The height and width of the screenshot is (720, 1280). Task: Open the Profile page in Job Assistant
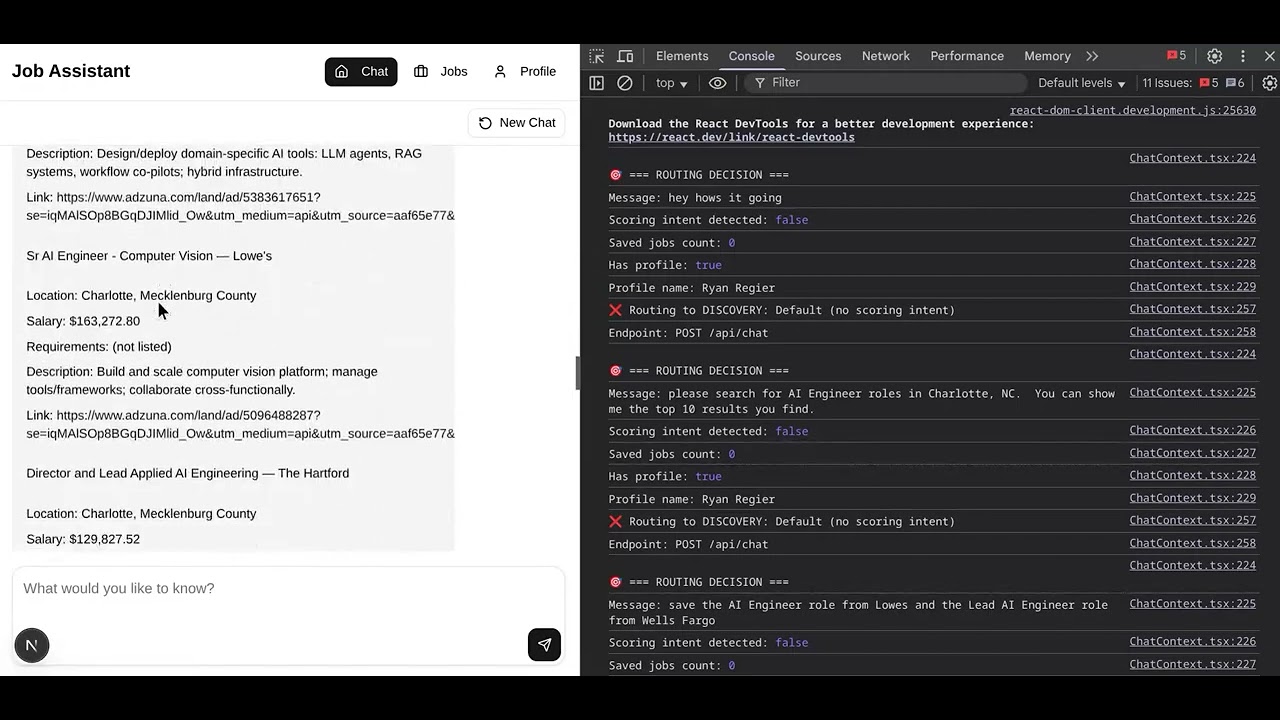coord(525,71)
